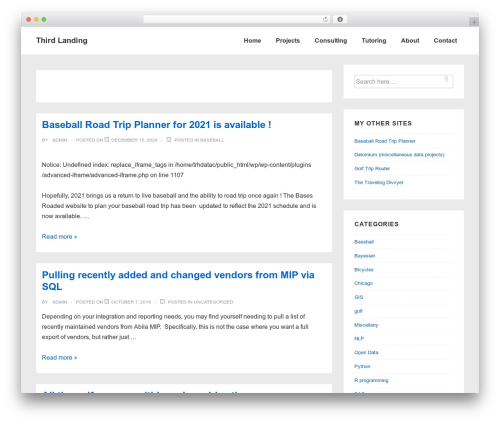Select the Bayesian category
500x423 pixels.
tap(364, 256)
